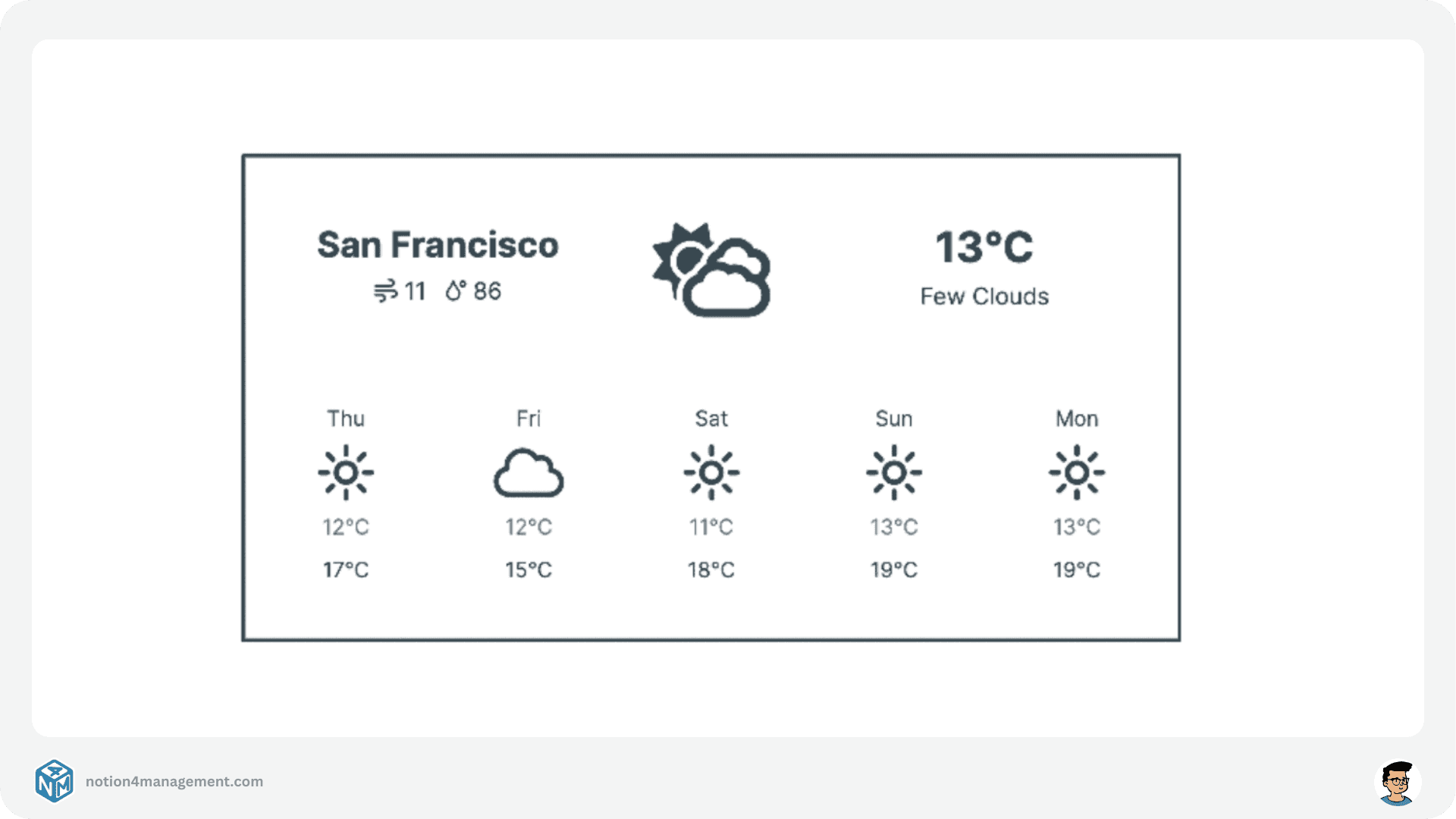This screenshot has height=819, width=1456.
Task: Click the humidity value 86
Action: [488, 290]
